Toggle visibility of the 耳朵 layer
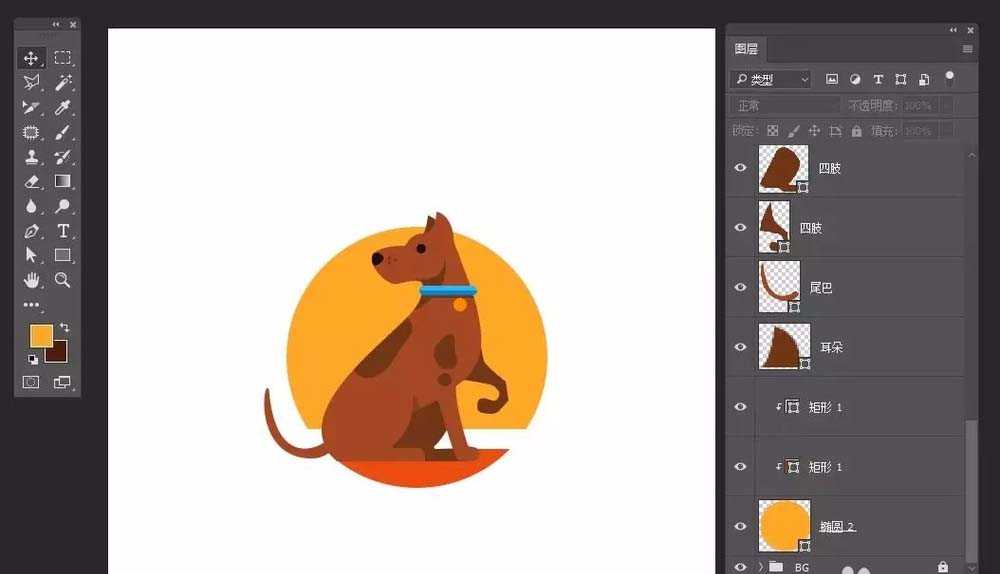 [741, 347]
